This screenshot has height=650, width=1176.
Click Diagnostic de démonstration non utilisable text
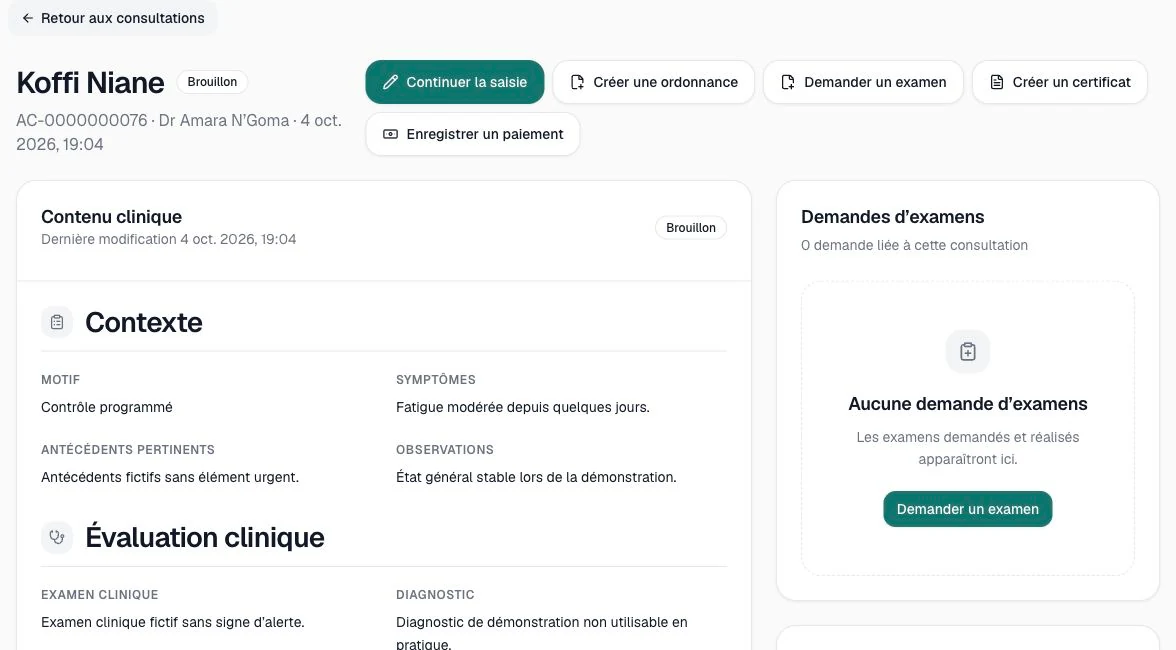pyautogui.click(x=542, y=633)
